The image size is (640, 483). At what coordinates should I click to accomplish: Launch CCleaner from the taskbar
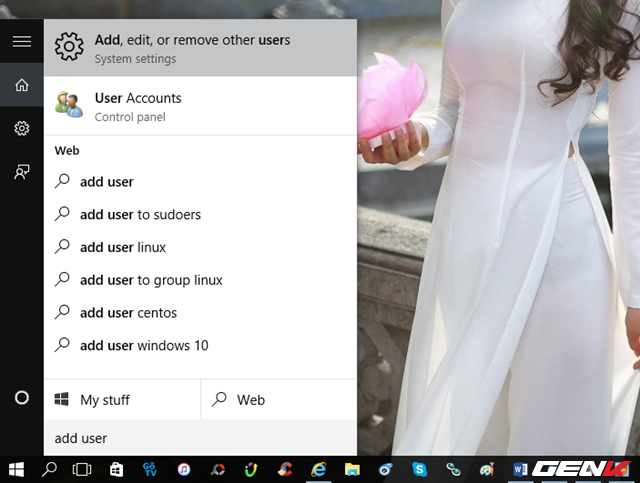tap(285, 470)
